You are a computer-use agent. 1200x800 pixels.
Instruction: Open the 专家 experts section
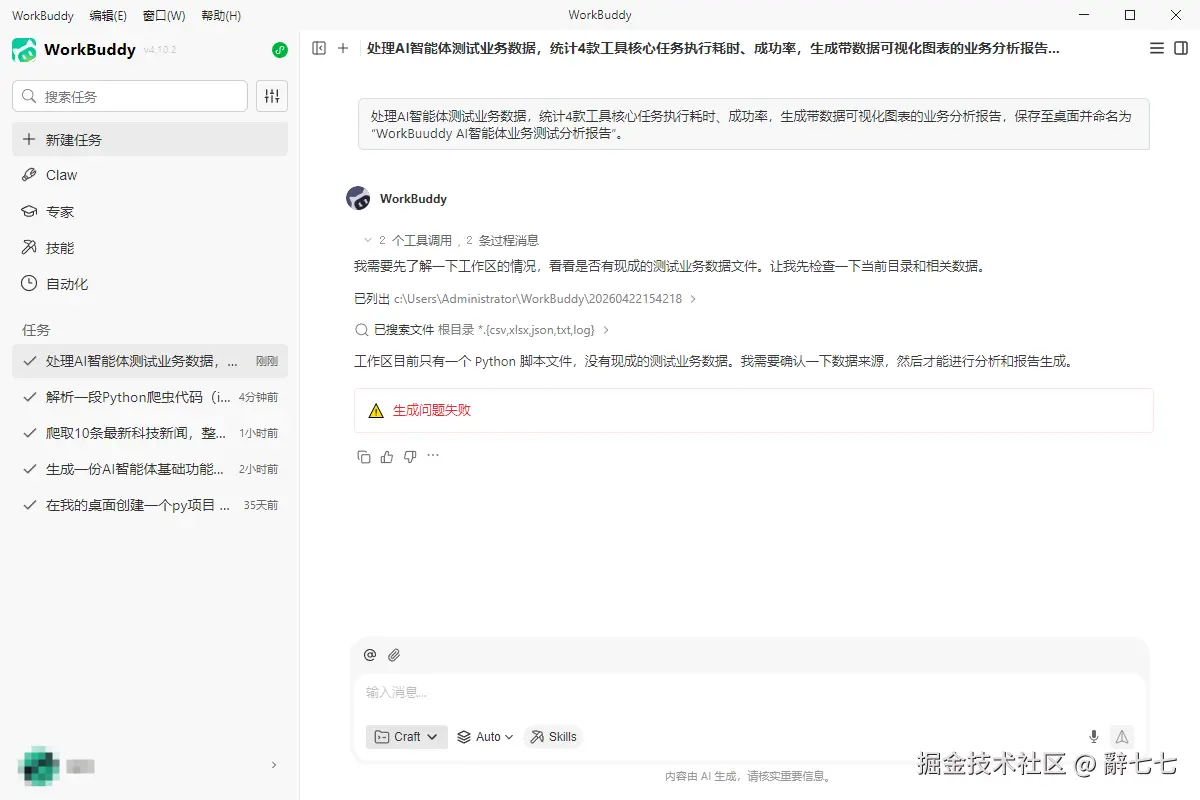click(150, 212)
